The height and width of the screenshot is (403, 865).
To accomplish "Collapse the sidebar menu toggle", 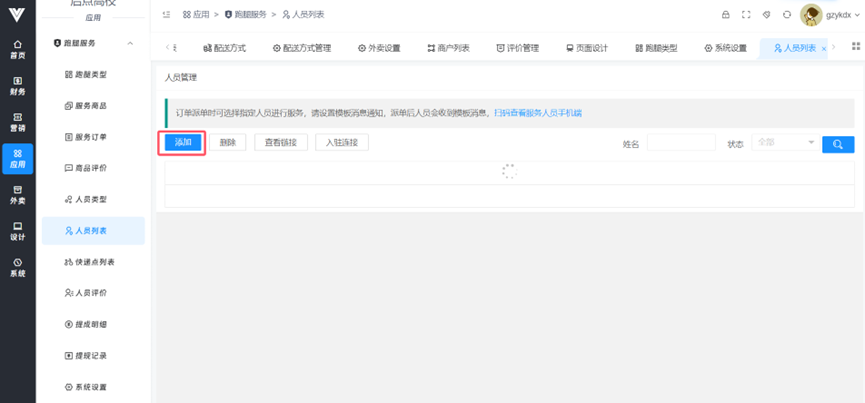I will [x=166, y=15].
